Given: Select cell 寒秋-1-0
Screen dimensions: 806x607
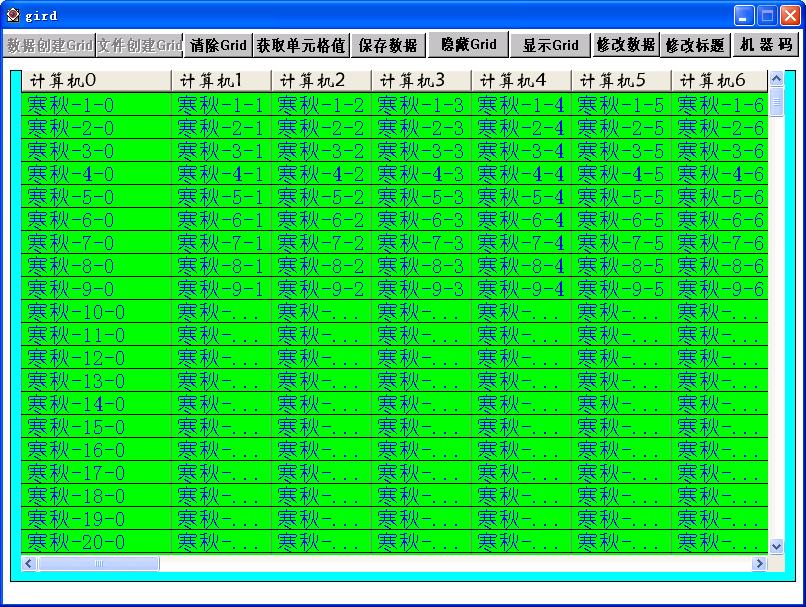Looking at the screenshot, I should [96, 105].
